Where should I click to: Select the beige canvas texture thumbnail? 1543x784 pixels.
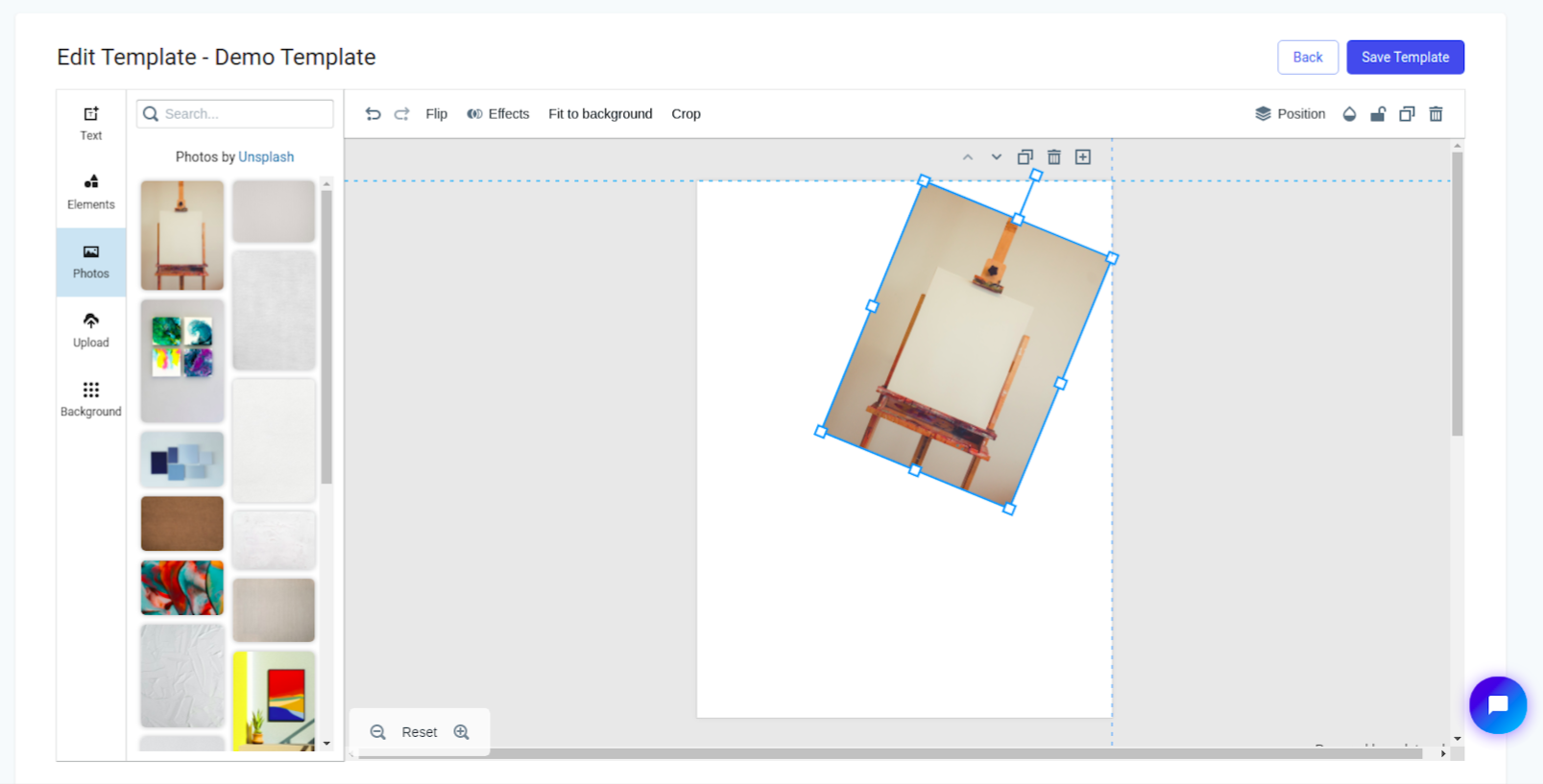(274, 610)
